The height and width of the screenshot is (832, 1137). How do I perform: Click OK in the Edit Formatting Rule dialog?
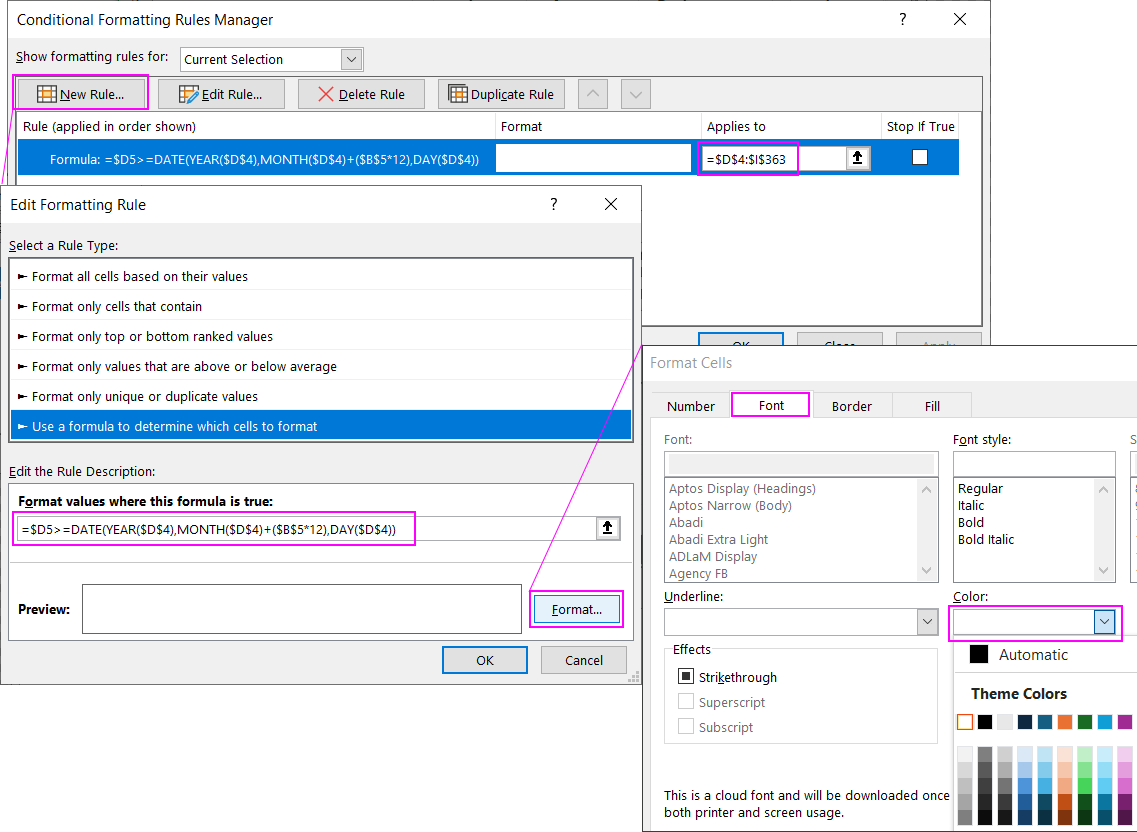(x=484, y=659)
